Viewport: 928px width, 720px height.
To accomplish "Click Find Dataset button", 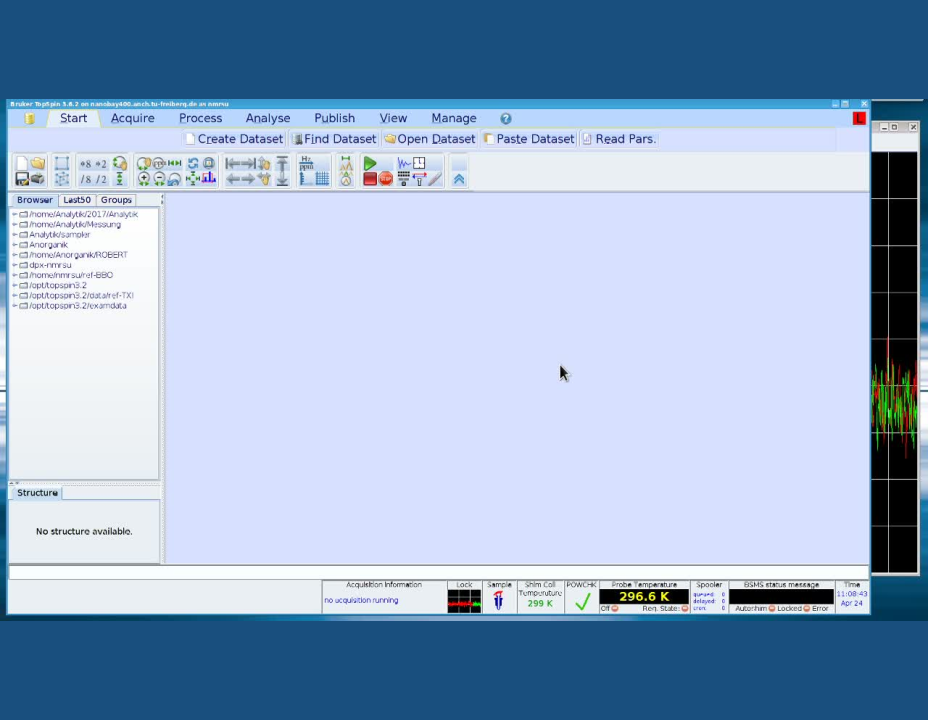I will coord(335,139).
